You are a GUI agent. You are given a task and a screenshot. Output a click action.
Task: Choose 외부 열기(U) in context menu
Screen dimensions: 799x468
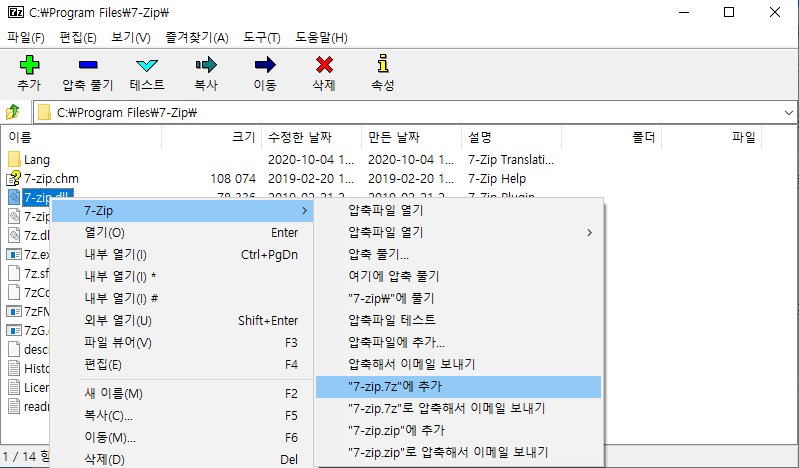coord(182,320)
